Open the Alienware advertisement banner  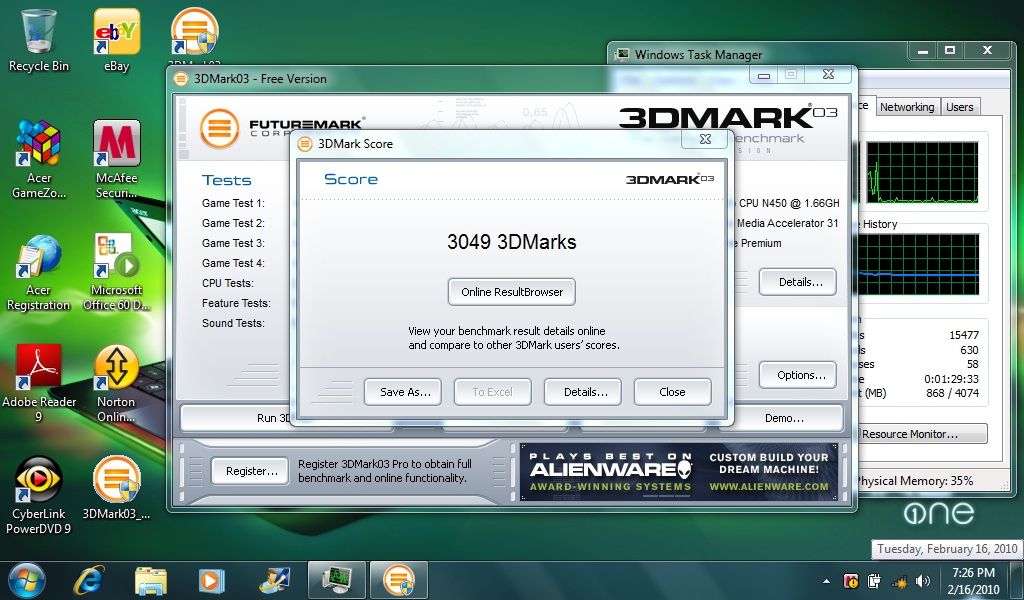pyautogui.click(x=679, y=472)
